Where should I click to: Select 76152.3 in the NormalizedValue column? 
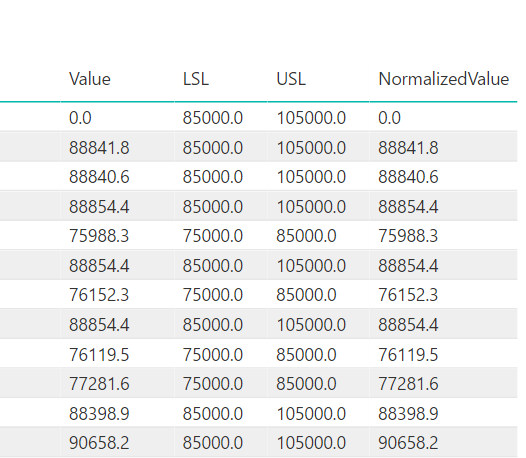[408, 295]
